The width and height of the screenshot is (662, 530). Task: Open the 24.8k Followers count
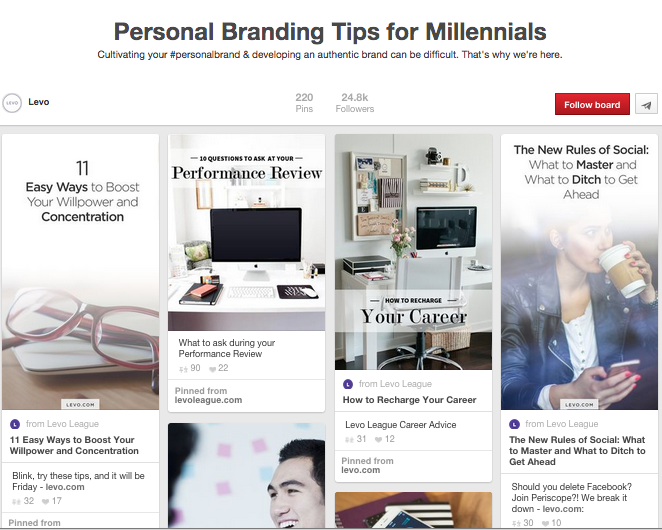355,103
